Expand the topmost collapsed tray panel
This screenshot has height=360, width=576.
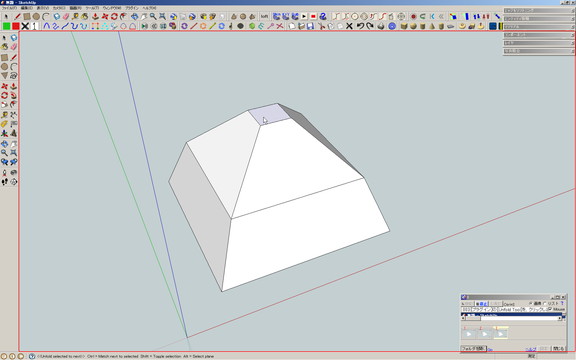tap(539, 11)
